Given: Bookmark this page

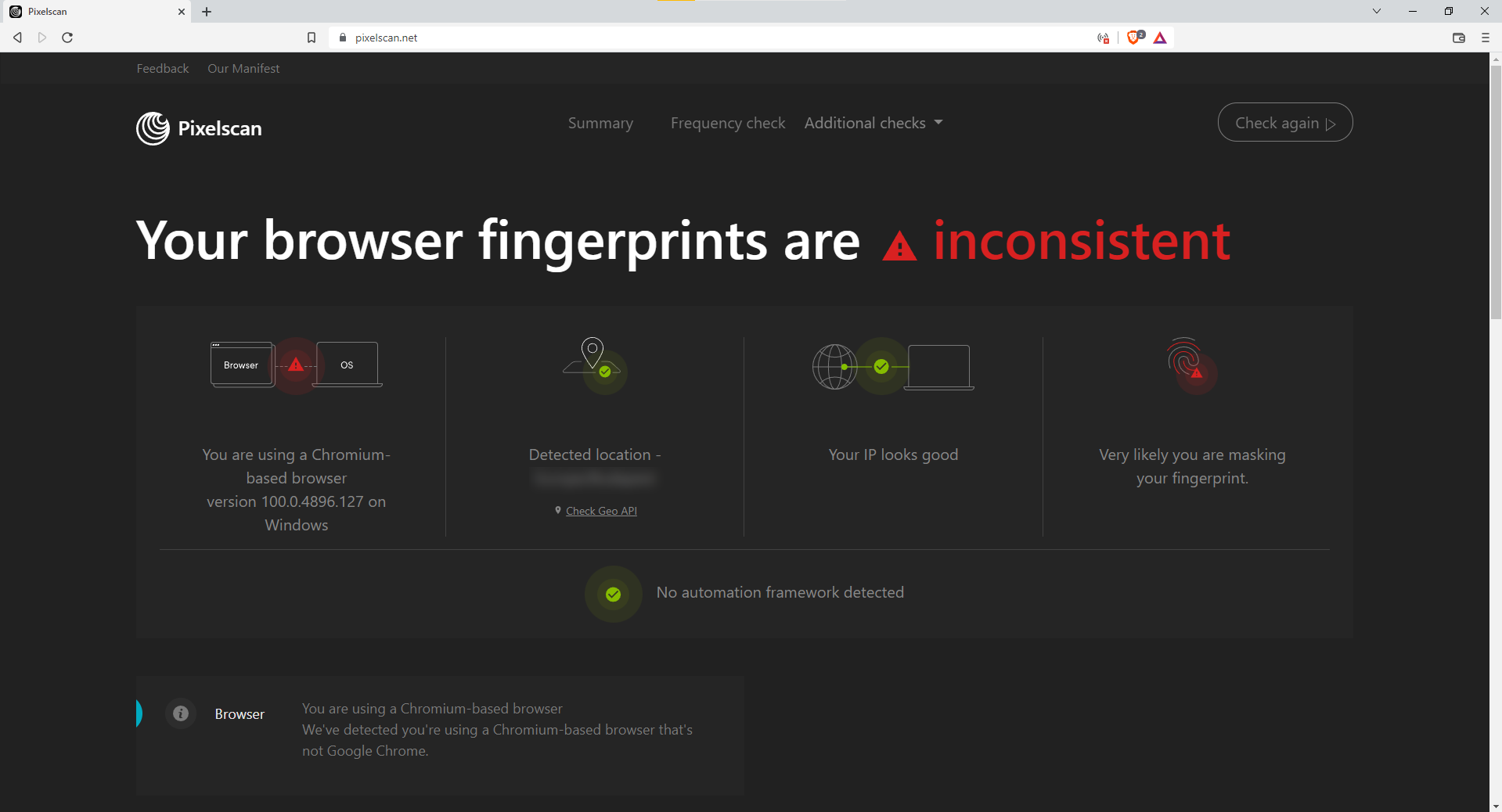Looking at the screenshot, I should coord(312,38).
